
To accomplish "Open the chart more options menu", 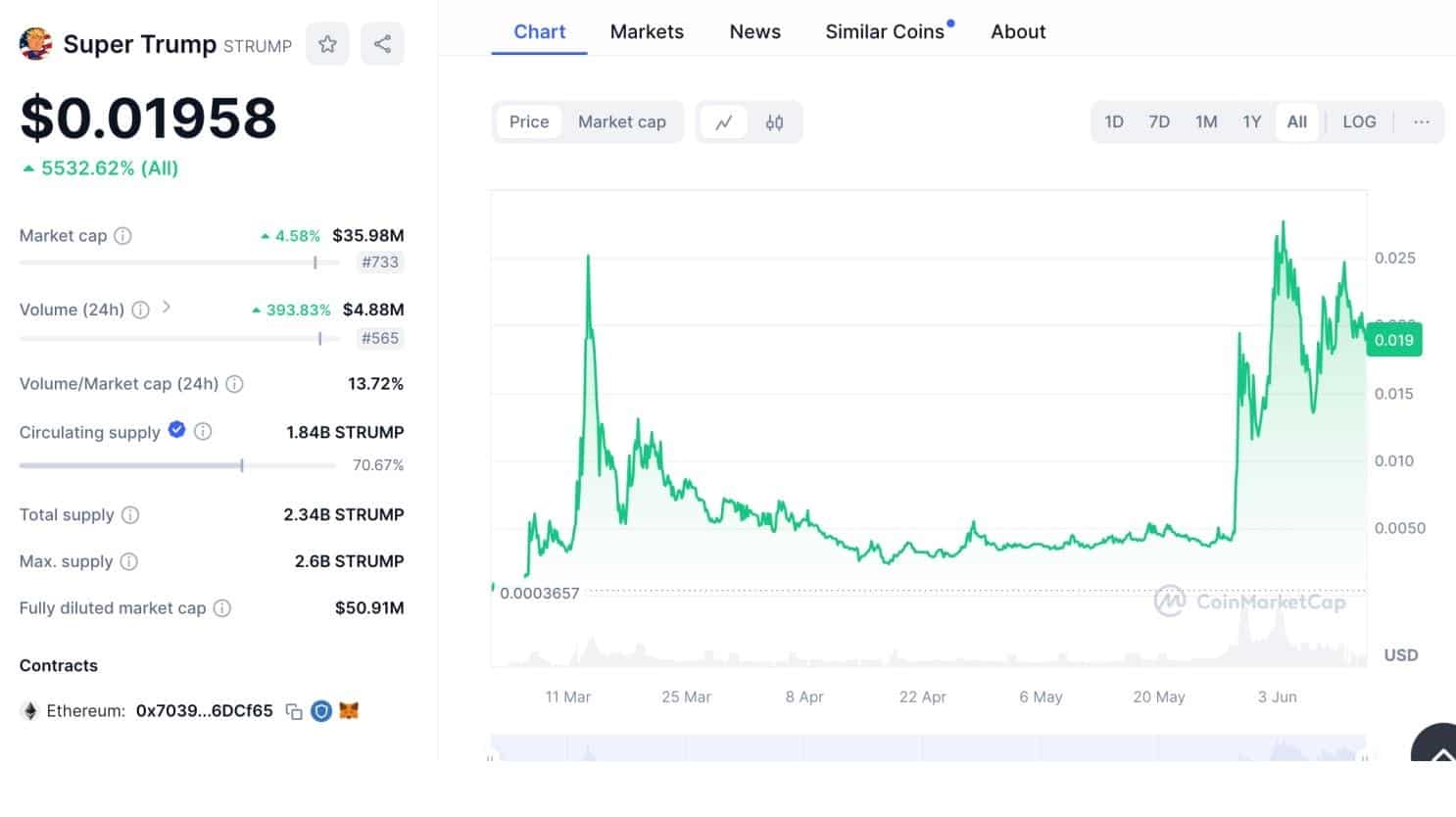I will pyautogui.click(x=1422, y=121).
